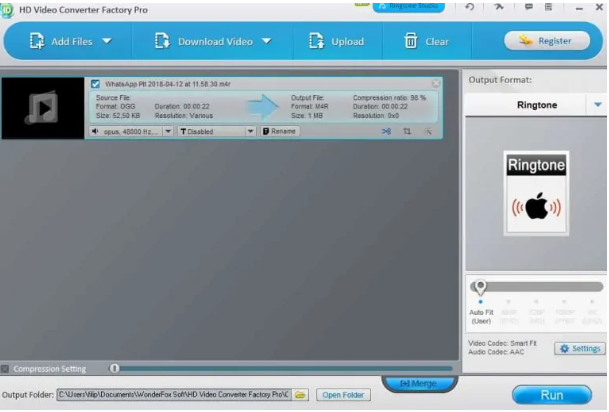
Task: Click the effects sparkle icon
Action: point(428,132)
